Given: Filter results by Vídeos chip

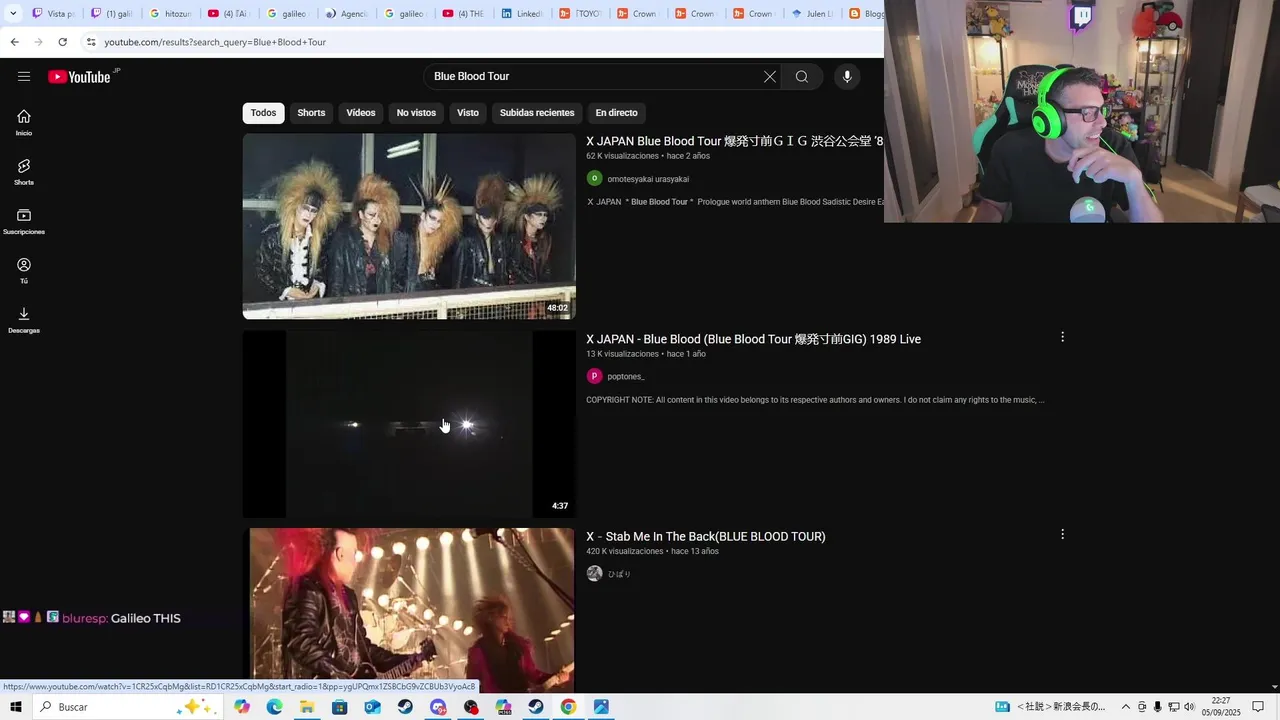Looking at the screenshot, I should coord(361,113).
